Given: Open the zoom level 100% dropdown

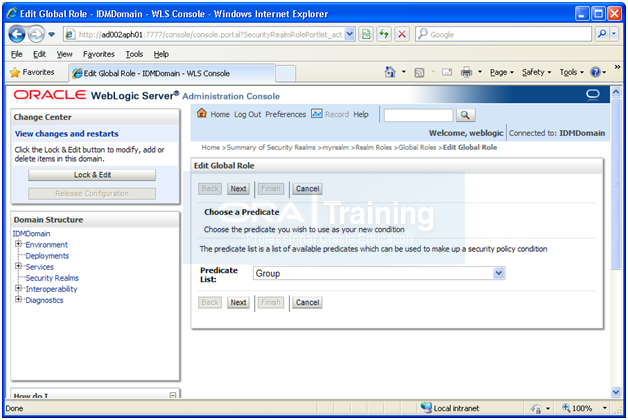Looking at the screenshot, I should (x=604, y=408).
